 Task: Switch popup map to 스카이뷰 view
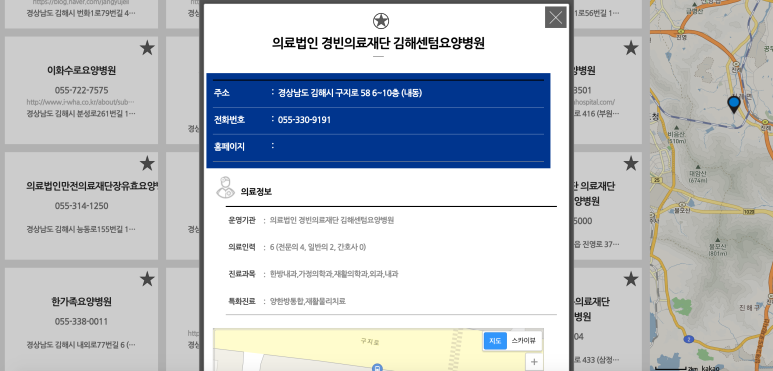tap(524, 340)
